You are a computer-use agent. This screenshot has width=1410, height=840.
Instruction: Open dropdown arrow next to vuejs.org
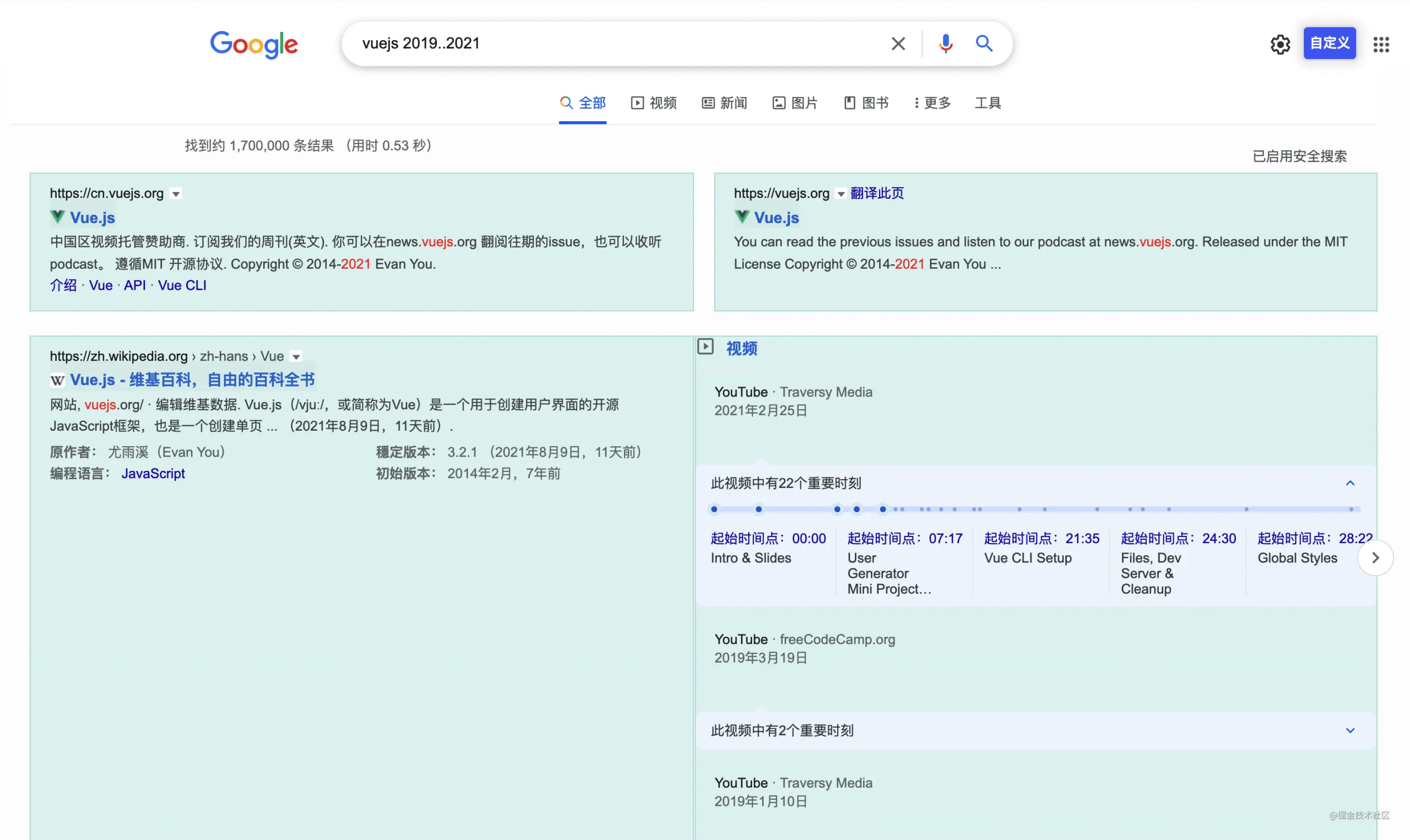[841, 194]
